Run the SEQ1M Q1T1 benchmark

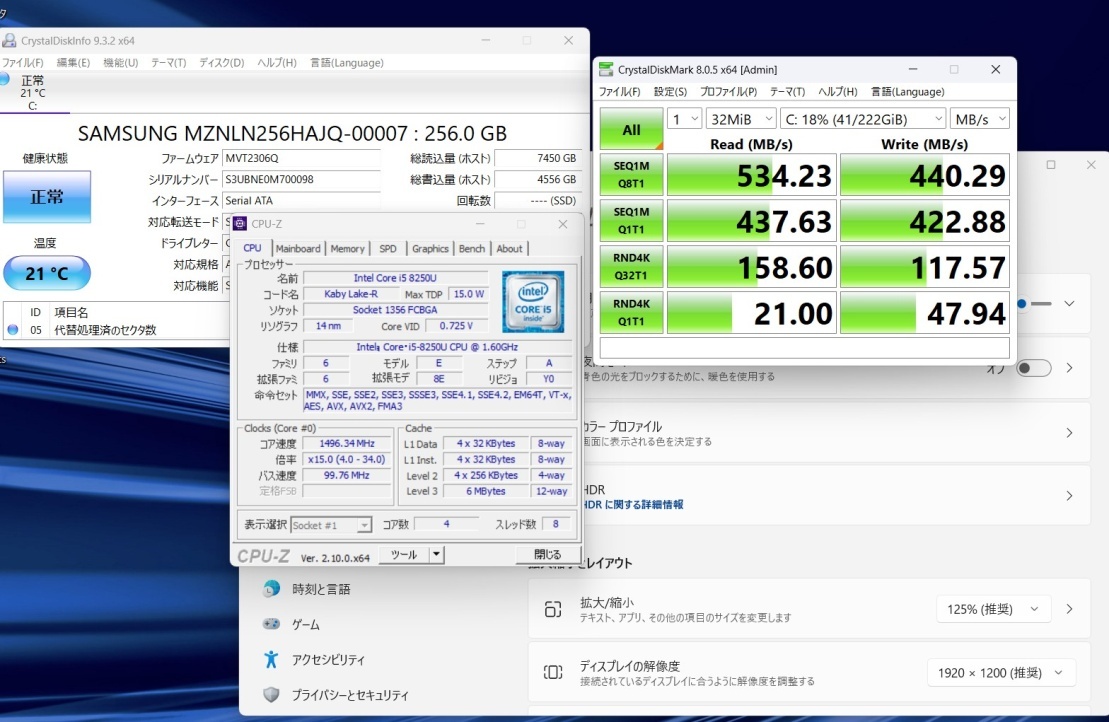click(x=631, y=221)
